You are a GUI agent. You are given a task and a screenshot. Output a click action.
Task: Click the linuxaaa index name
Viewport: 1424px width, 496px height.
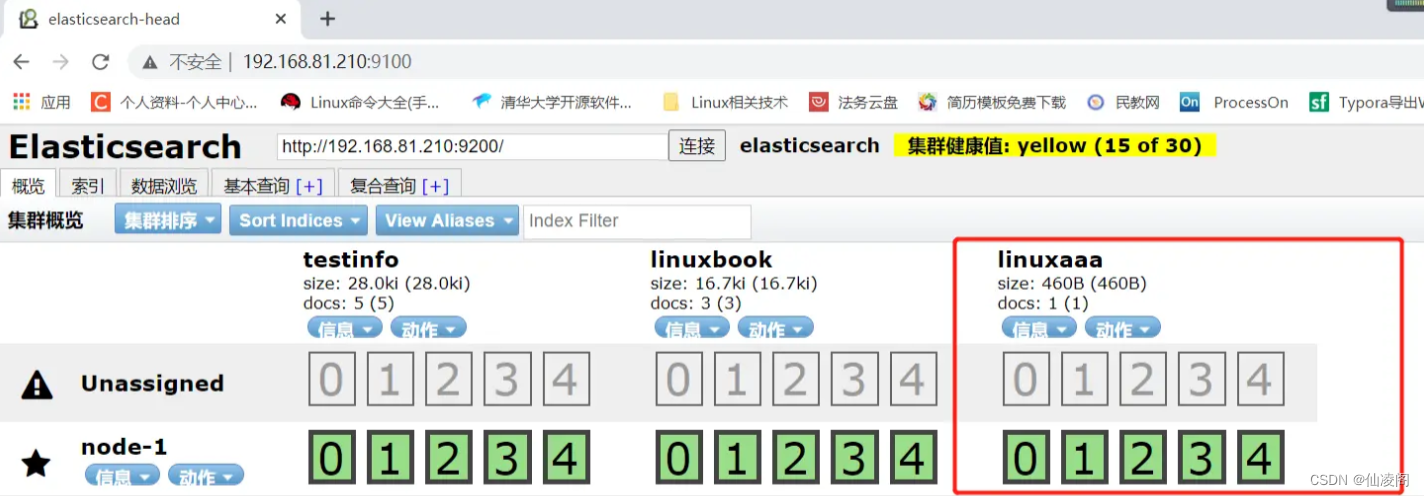(x=1050, y=260)
